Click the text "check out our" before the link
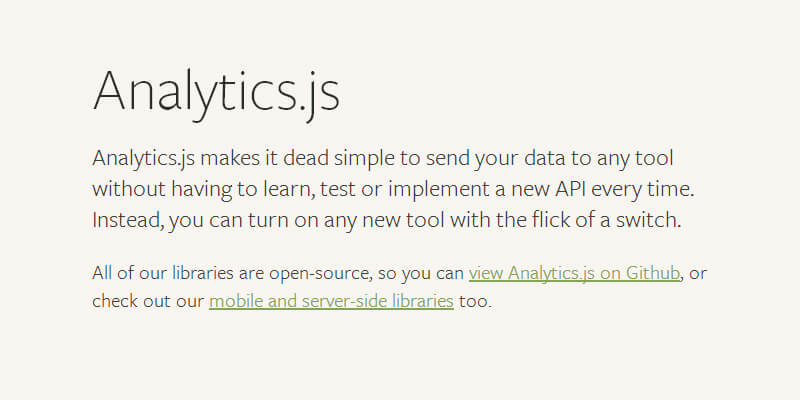Image resolution: width=800 pixels, height=400 pixels. coord(147,300)
